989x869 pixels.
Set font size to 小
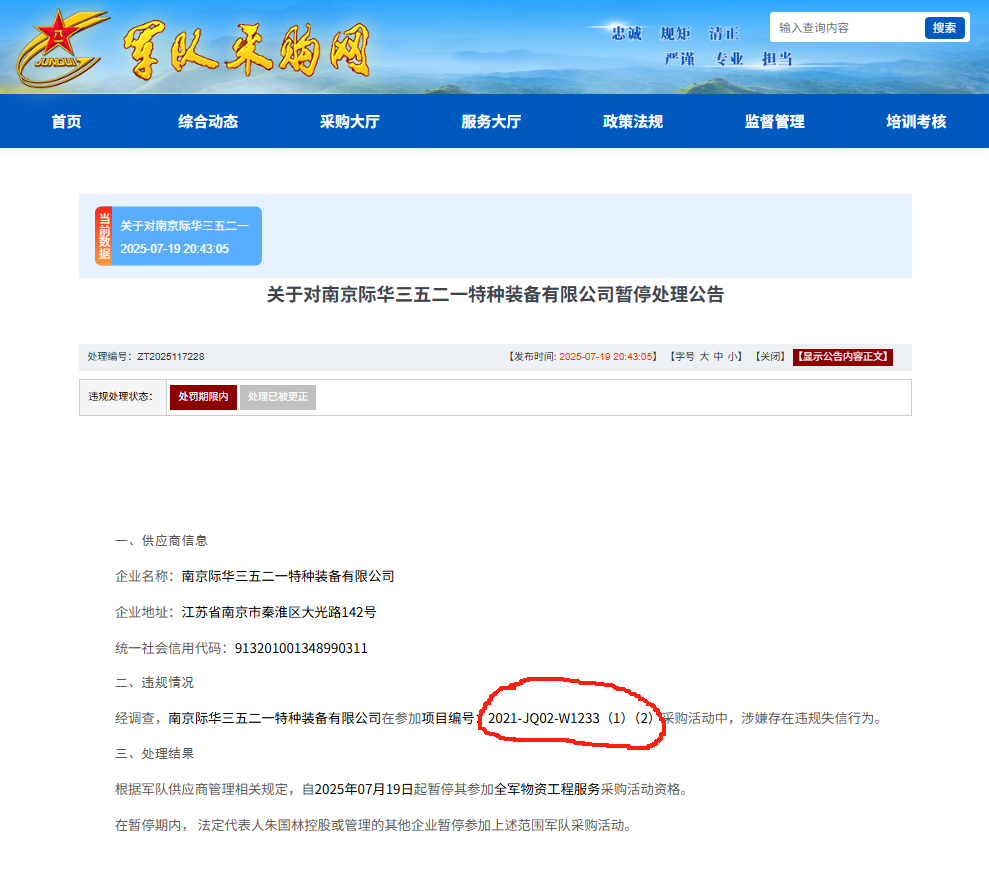coord(732,357)
